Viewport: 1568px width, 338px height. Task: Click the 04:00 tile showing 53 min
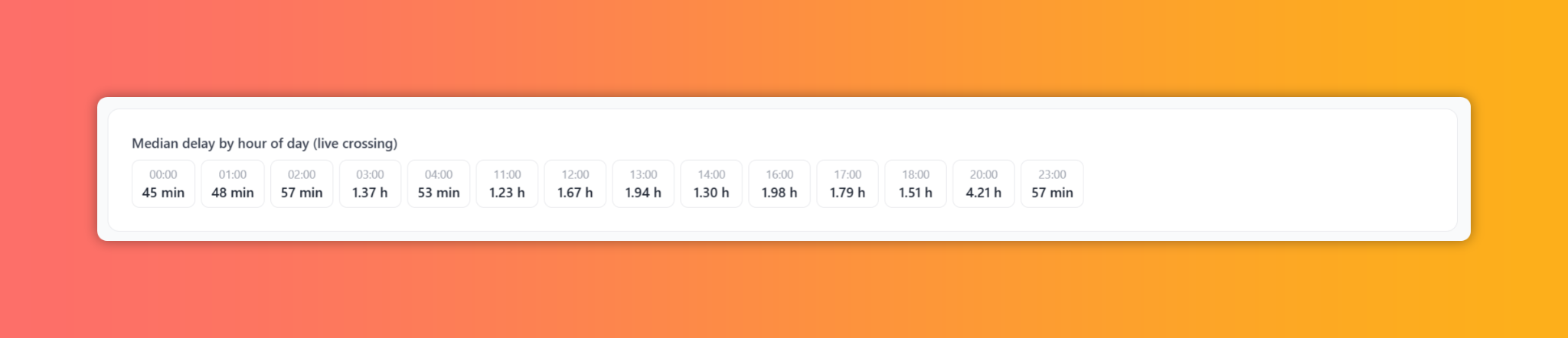439,184
